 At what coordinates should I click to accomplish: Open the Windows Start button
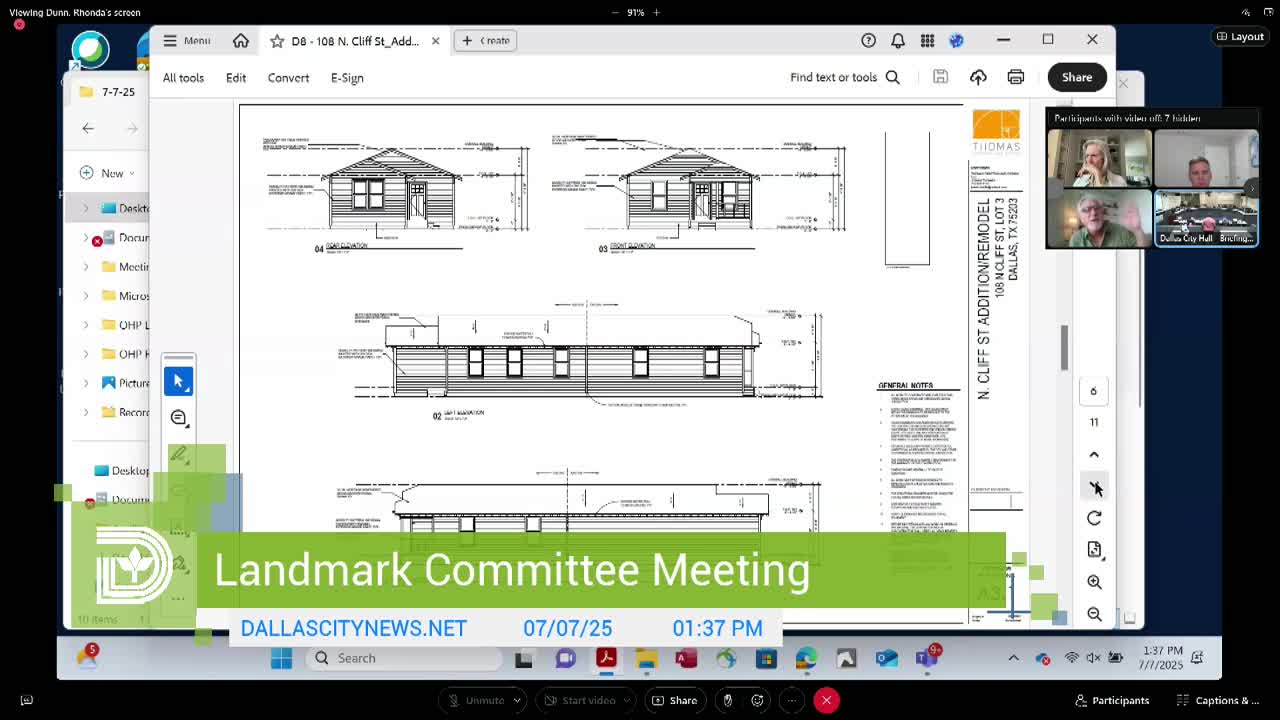(x=281, y=658)
